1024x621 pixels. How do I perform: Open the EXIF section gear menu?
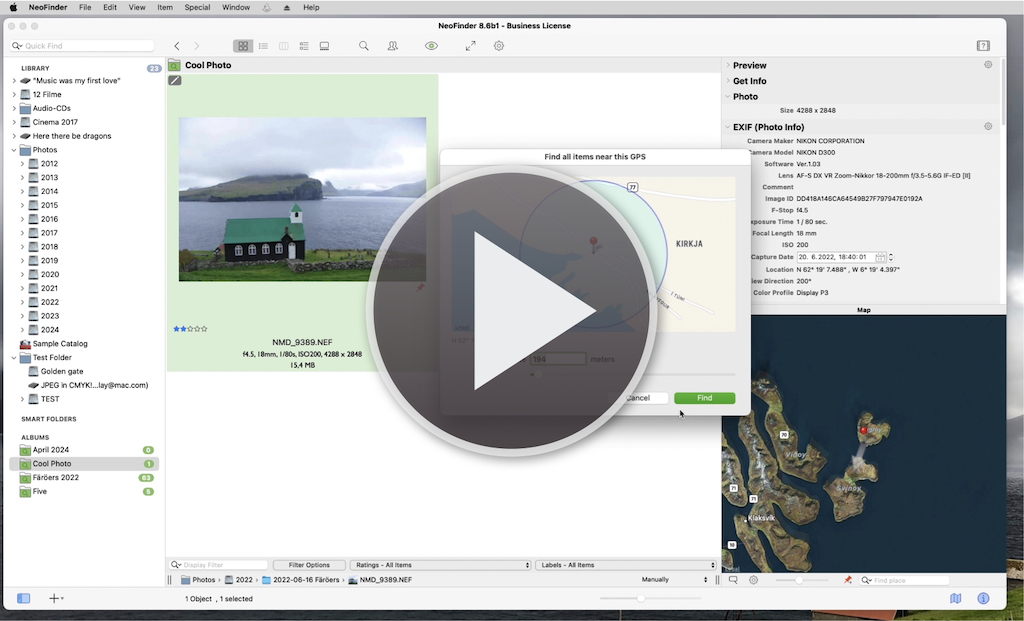click(988, 127)
